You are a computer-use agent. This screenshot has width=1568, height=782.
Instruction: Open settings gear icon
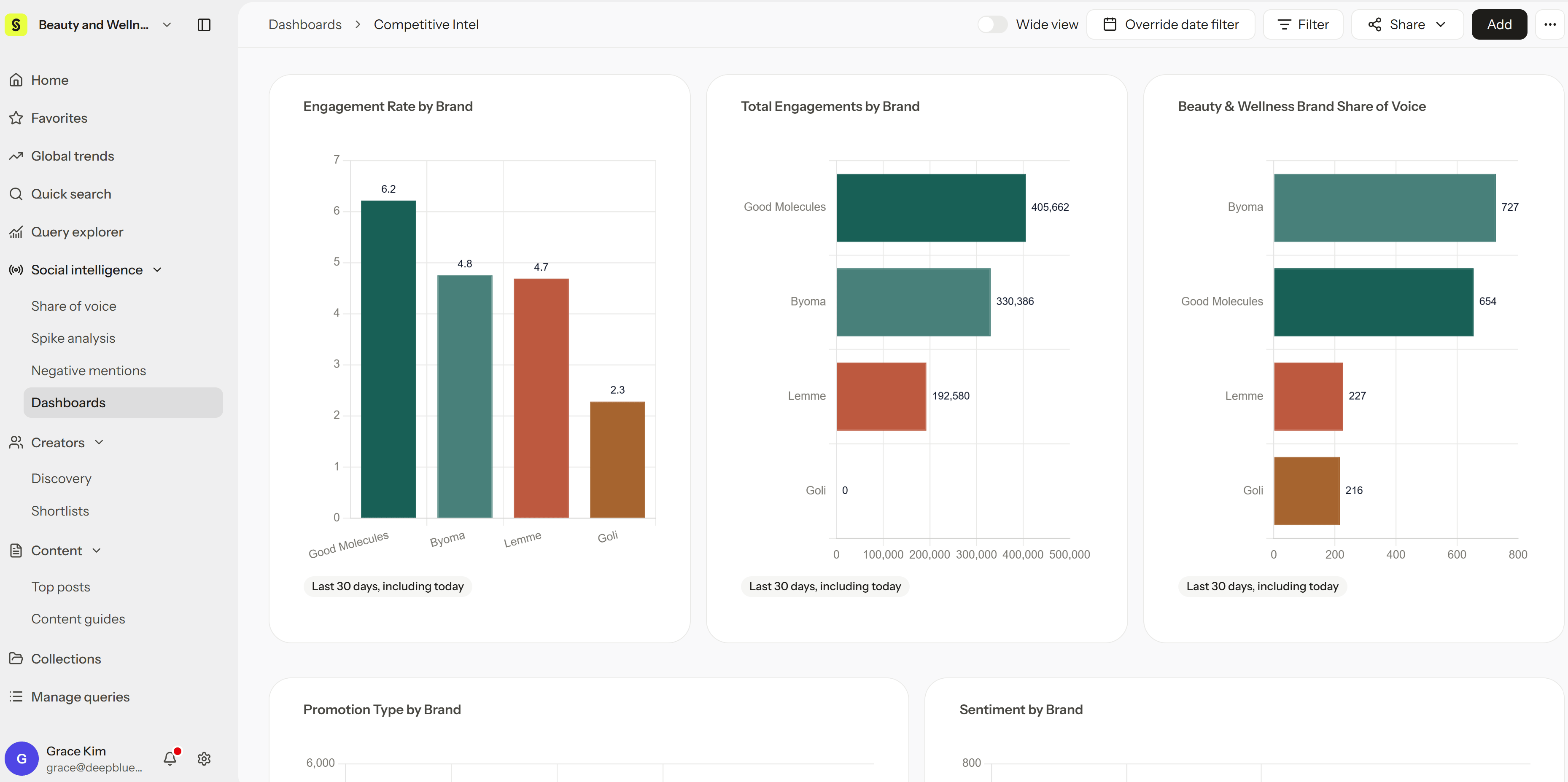click(204, 758)
